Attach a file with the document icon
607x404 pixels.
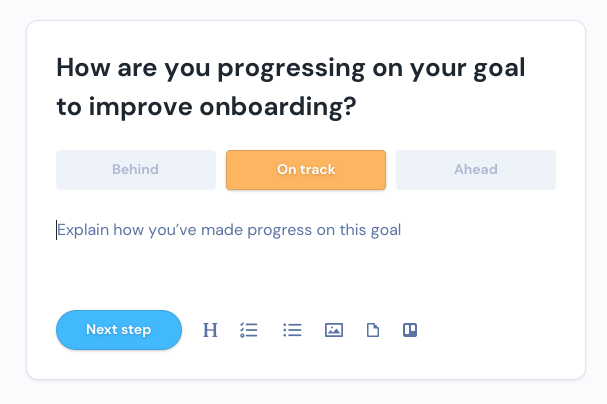pos(373,330)
